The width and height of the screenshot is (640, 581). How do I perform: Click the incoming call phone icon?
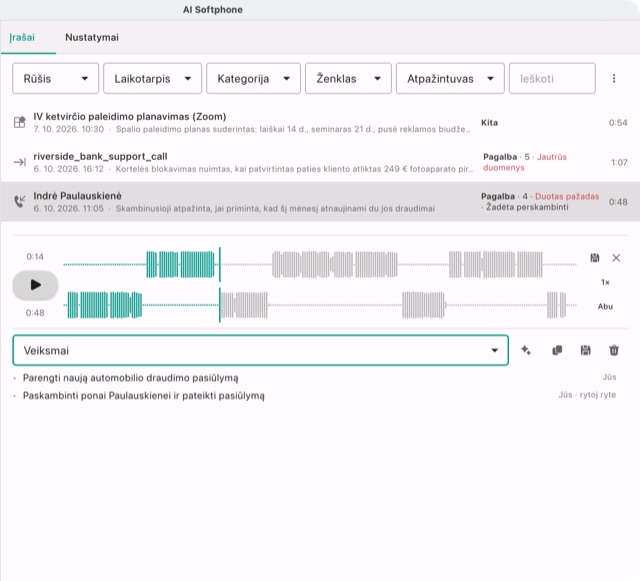(x=20, y=201)
